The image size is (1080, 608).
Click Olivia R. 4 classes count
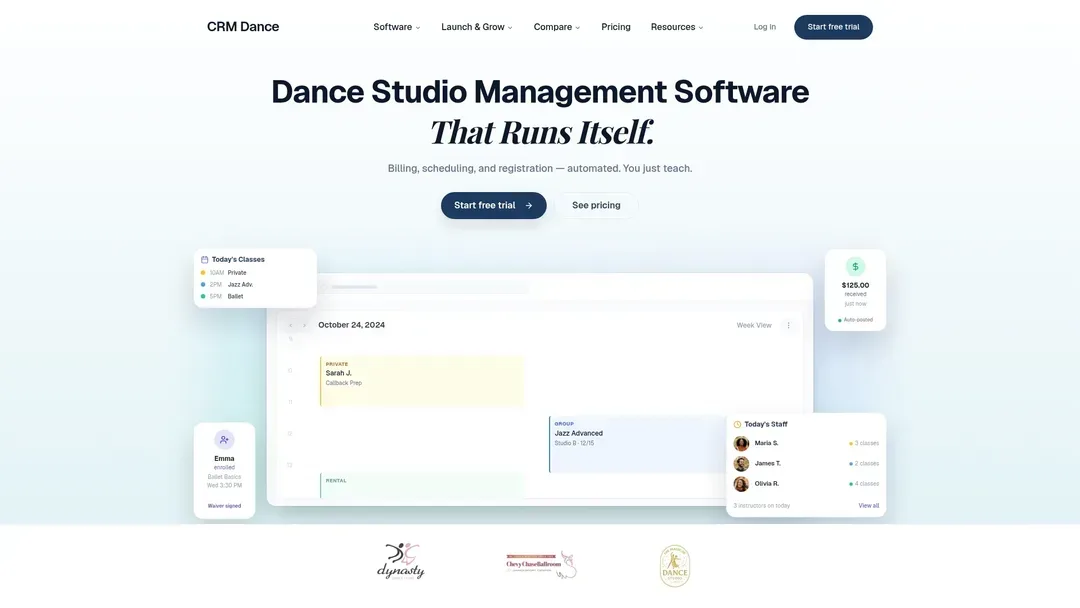(864, 483)
